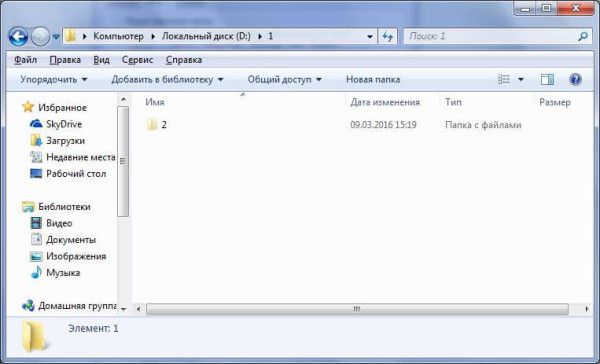The width and height of the screenshot is (600, 364).
Task: Click the Новая папка button
Action: click(373, 80)
